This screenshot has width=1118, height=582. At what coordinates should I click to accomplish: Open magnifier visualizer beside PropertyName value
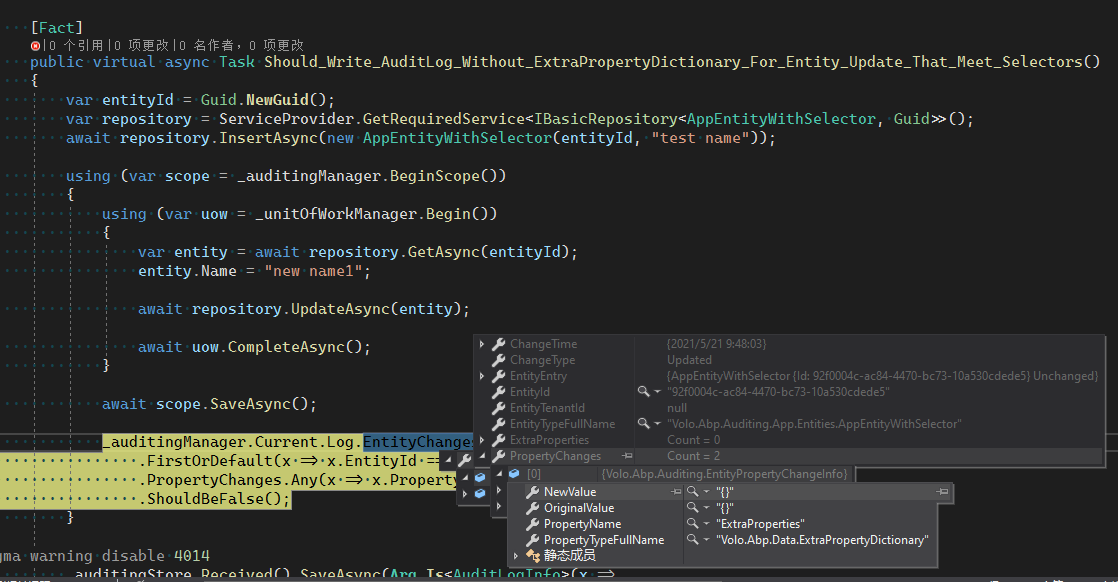click(x=693, y=524)
